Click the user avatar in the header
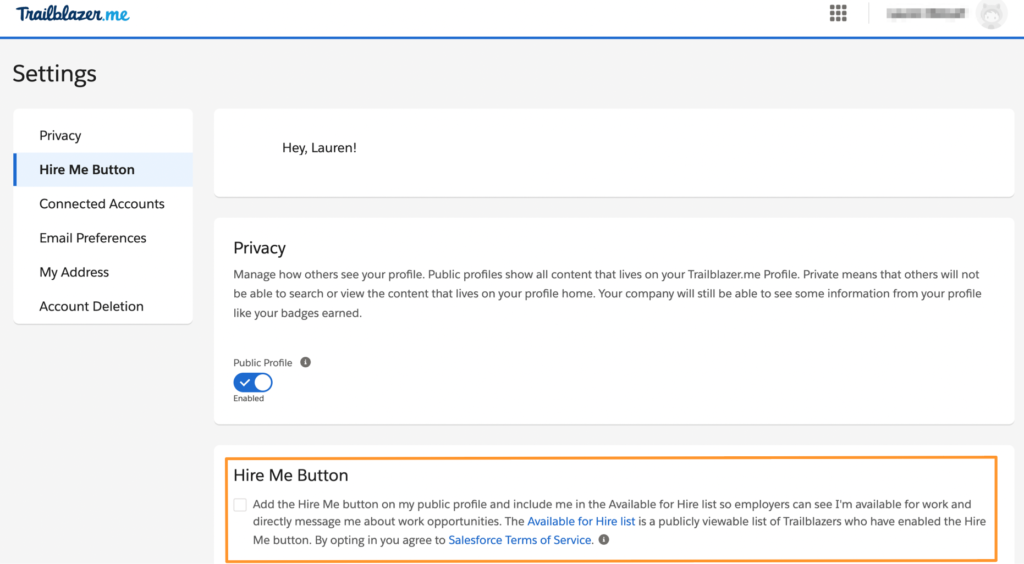This screenshot has height=564, width=1024. point(991,14)
